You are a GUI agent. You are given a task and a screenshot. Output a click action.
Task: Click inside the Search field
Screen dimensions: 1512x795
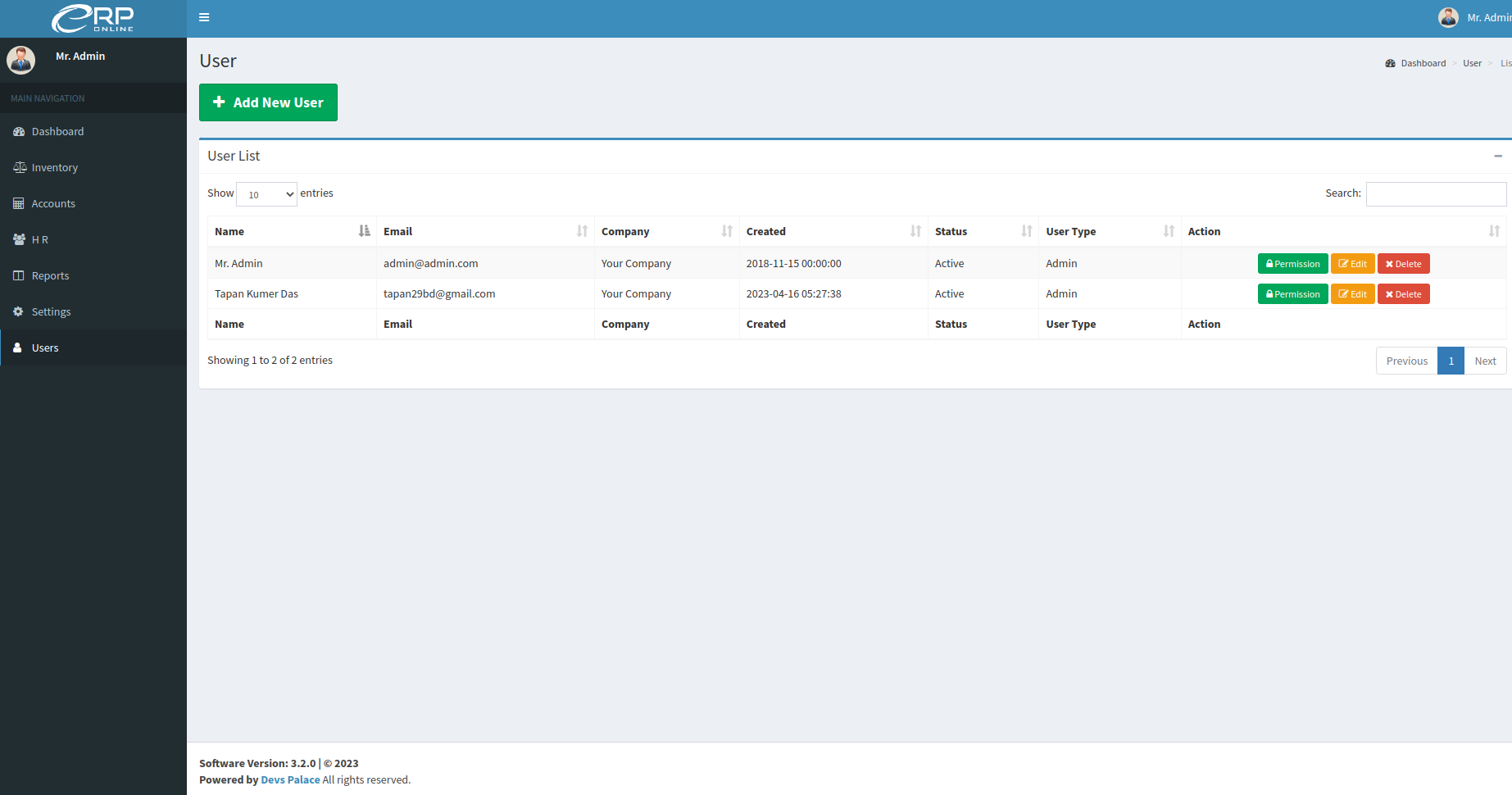coord(1436,193)
